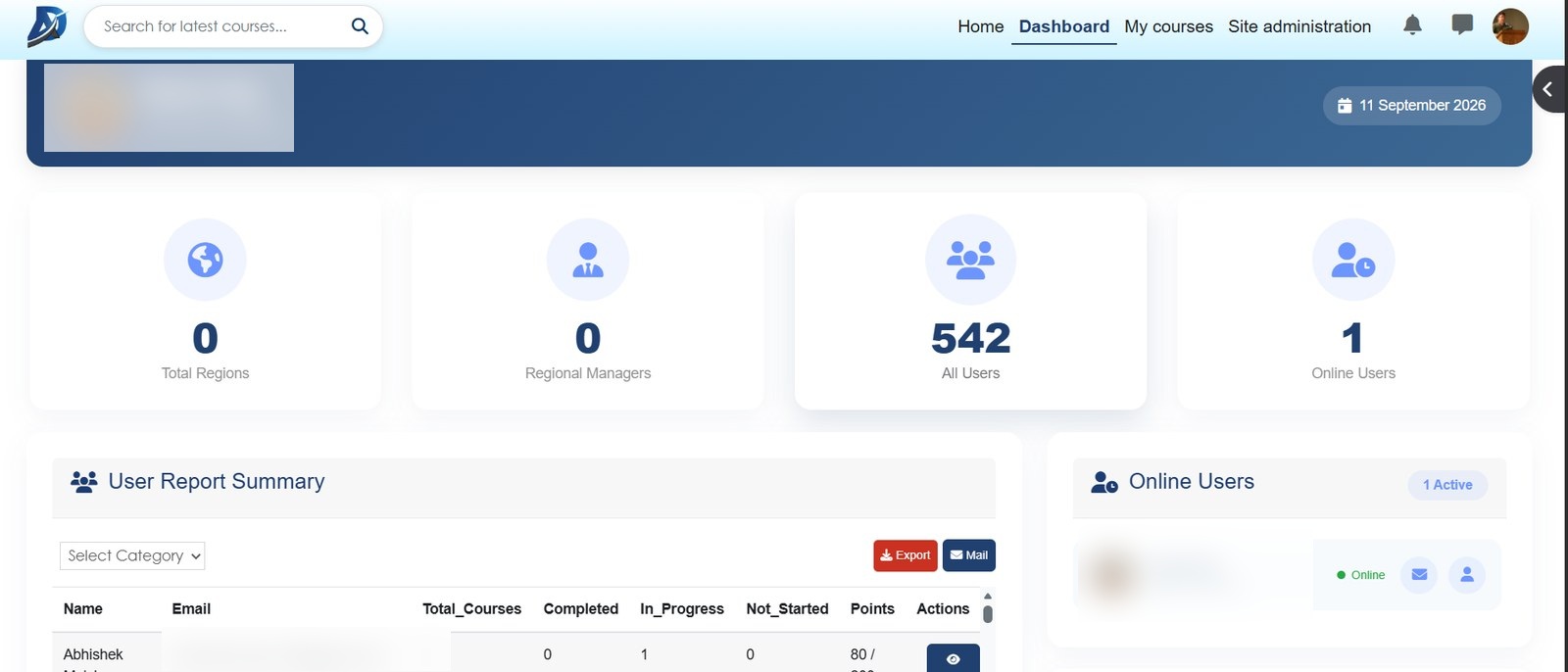Click the 1 Active badge

point(1447,485)
